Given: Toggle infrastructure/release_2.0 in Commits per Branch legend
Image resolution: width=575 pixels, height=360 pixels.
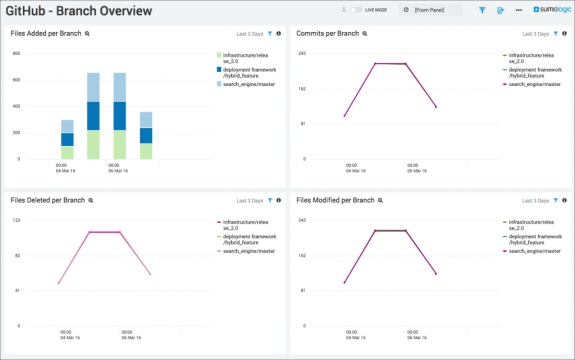Looking at the screenshot, I should (x=528, y=58).
